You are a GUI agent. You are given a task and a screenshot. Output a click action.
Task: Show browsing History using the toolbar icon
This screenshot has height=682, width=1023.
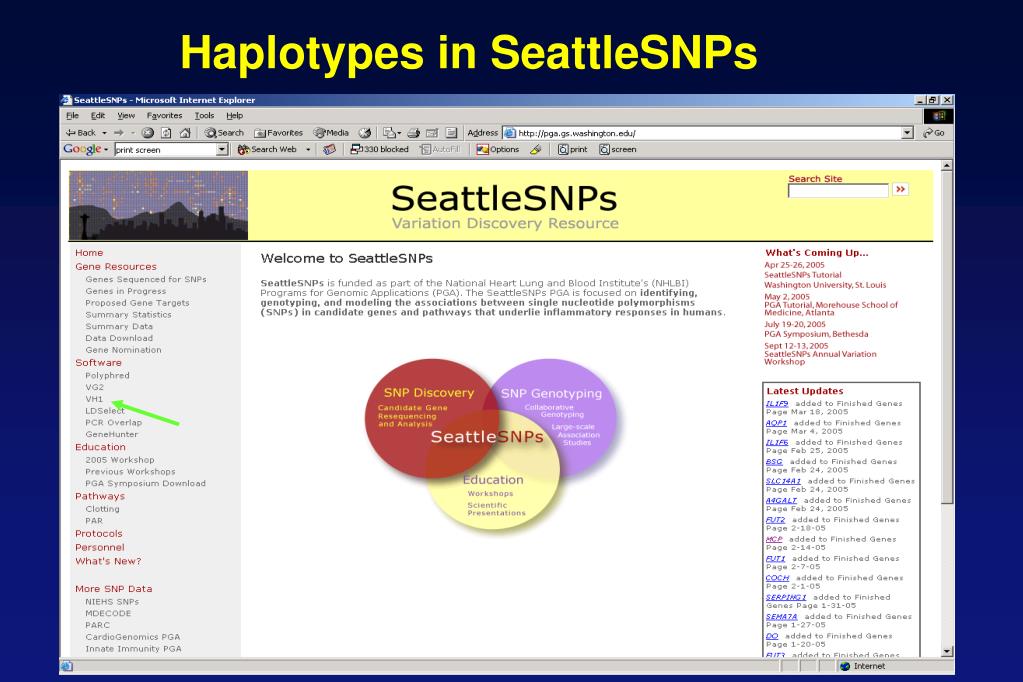point(365,132)
